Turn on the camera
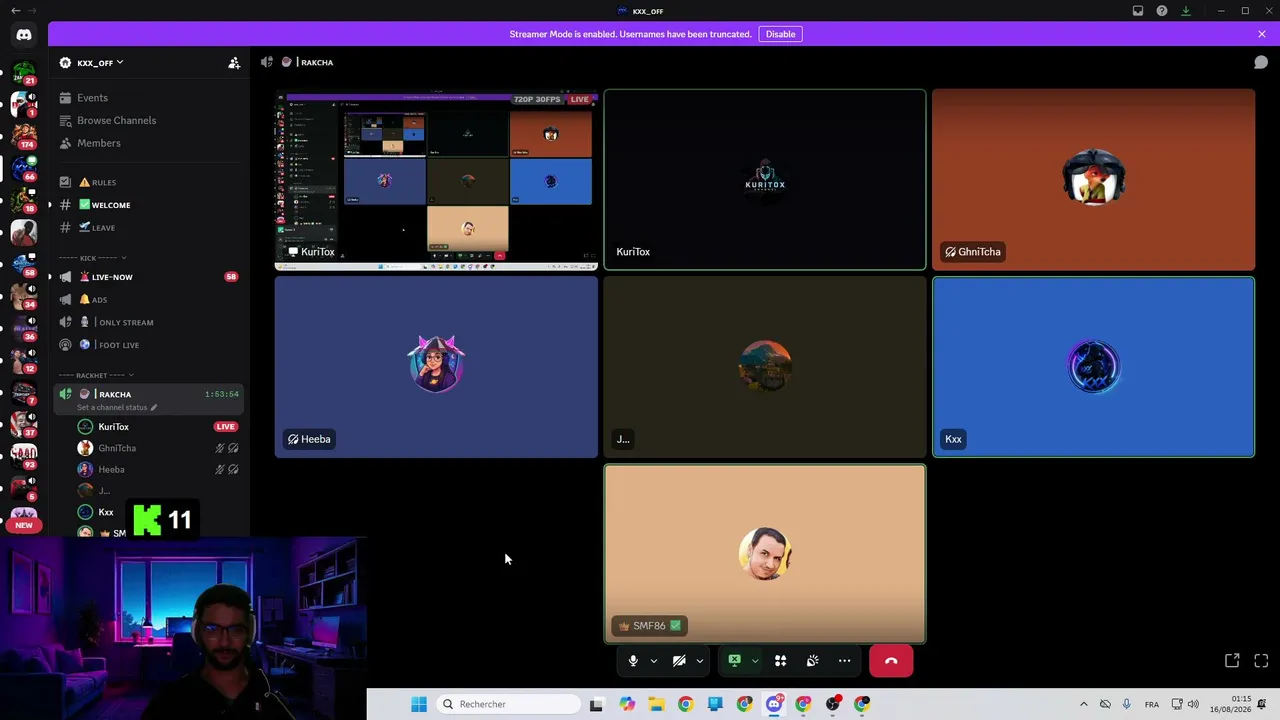This screenshot has width=1280, height=720. [x=679, y=661]
